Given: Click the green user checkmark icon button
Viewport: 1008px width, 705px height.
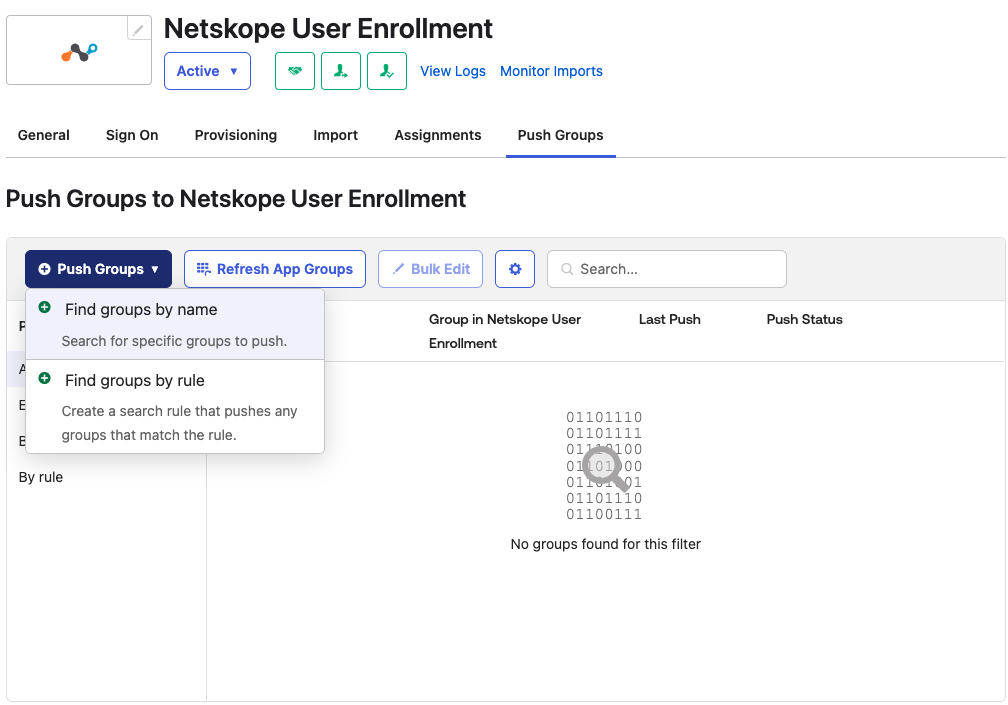Looking at the screenshot, I should pos(386,71).
